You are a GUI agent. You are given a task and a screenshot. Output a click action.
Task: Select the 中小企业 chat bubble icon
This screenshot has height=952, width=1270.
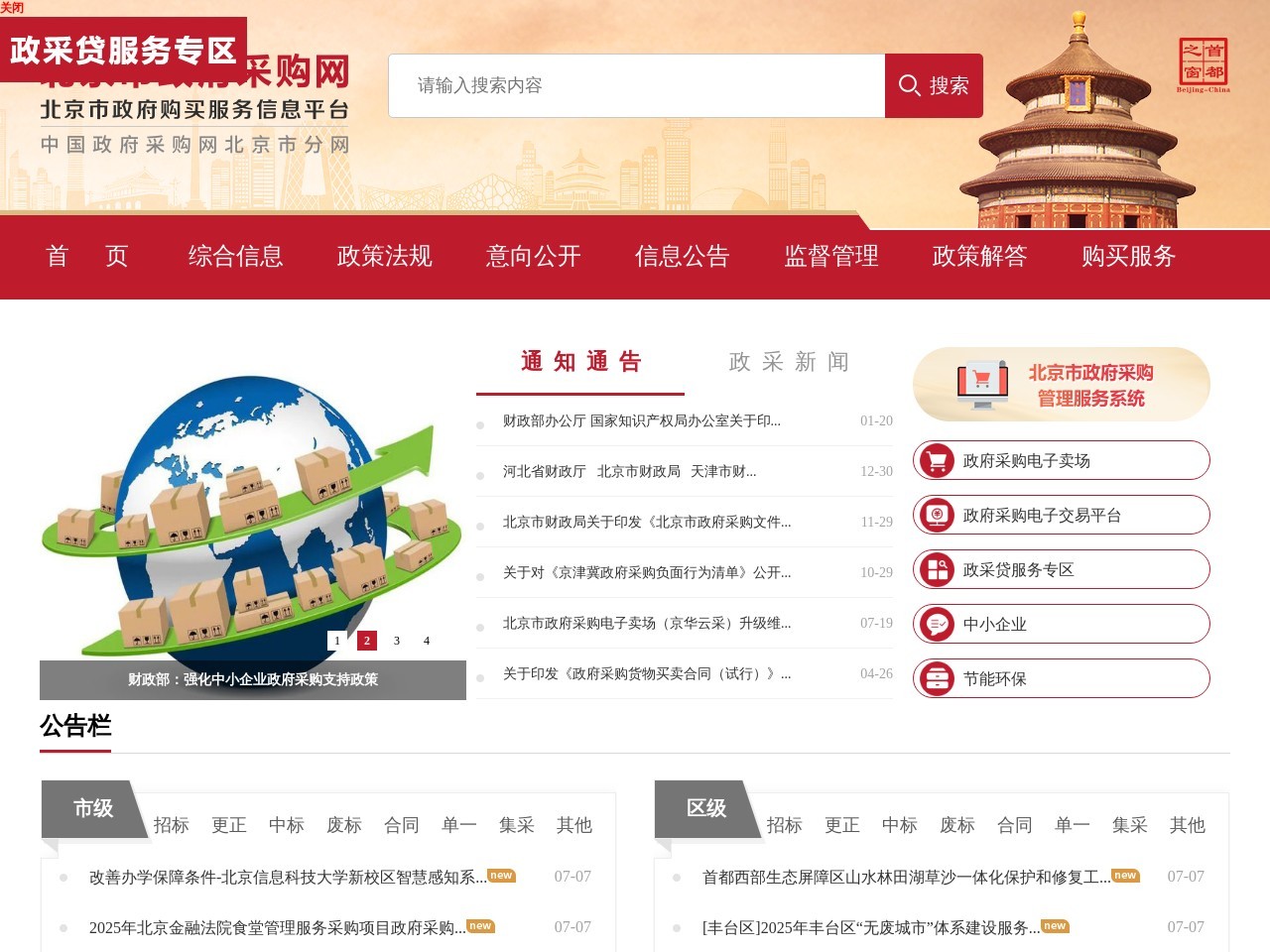click(x=937, y=624)
